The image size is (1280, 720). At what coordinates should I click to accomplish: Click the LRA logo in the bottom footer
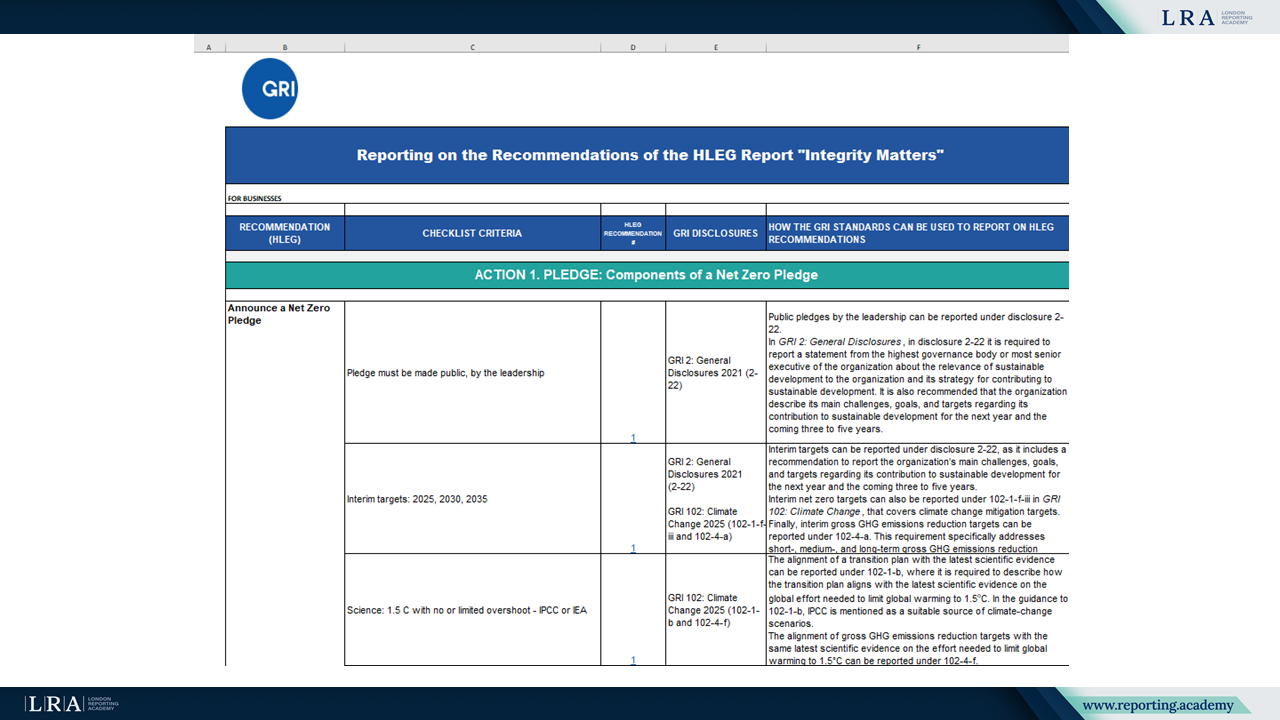click(72, 704)
